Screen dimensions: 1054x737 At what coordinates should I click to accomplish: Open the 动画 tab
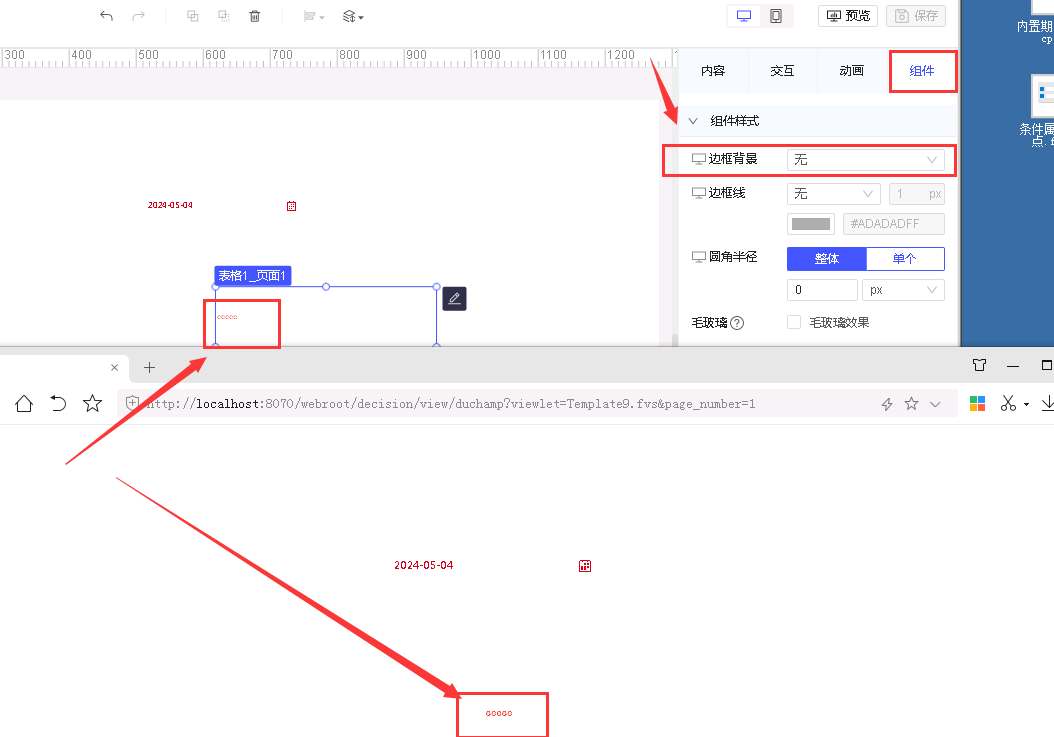[x=852, y=71]
